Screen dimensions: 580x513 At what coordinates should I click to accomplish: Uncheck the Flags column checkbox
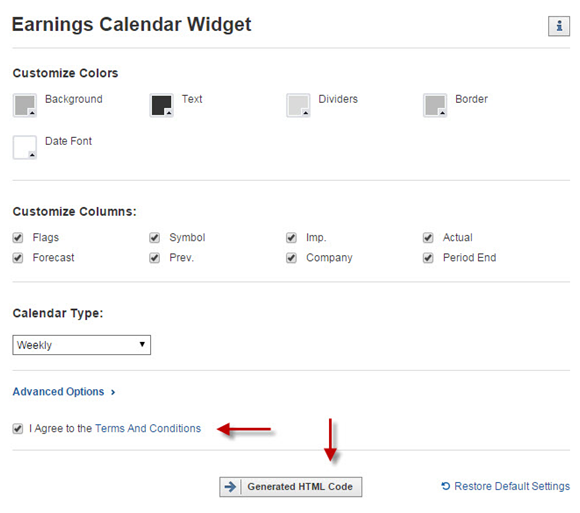[x=18, y=237]
